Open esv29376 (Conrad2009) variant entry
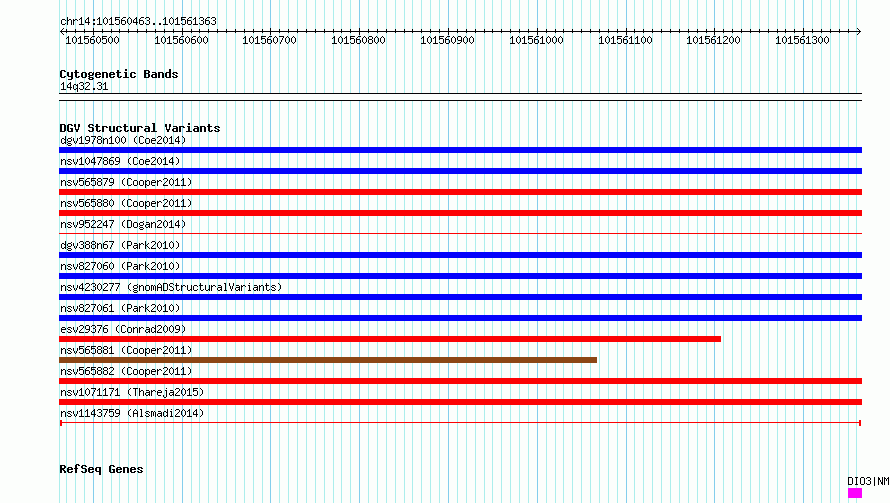Viewport: 890px width, 503px height. (x=123, y=329)
